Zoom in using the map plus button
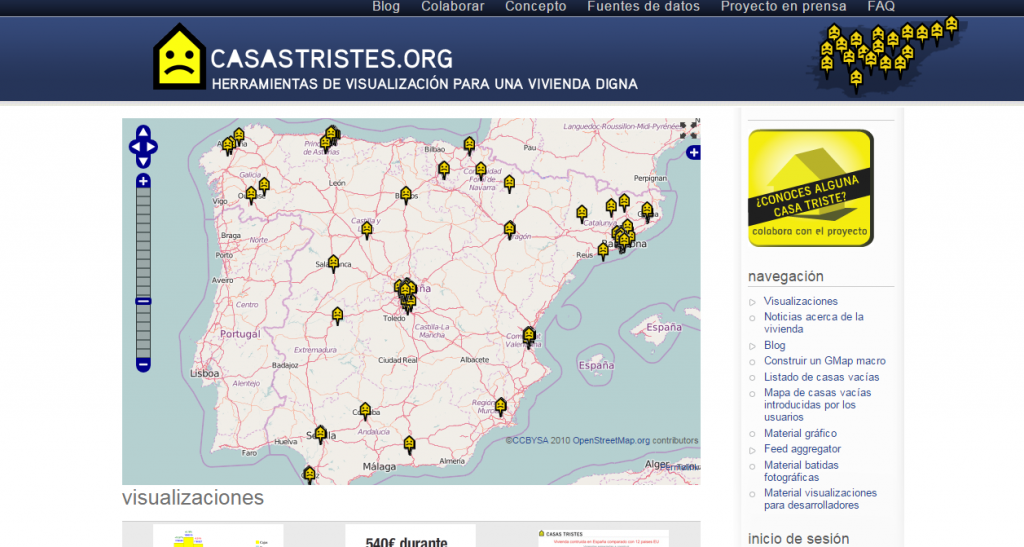Viewport: 1024px width, 547px height. pyautogui.click(x=143, y=181)
